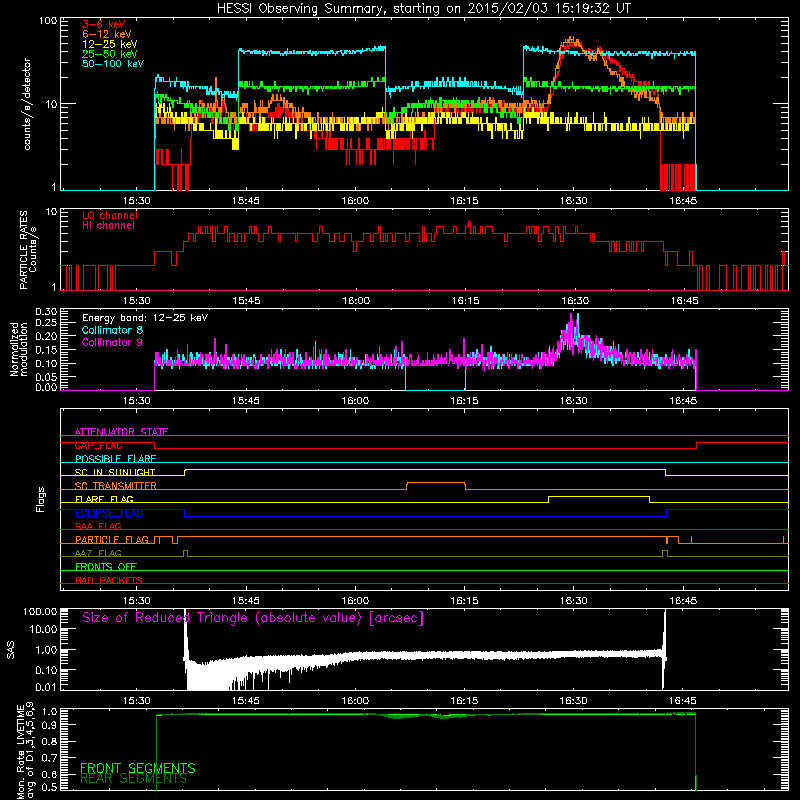Image resolution: width=800 pixels, height=800 pixels.
Task: Click the SC TRANSMITTER flag label
Action: click(x=116, y=485)
